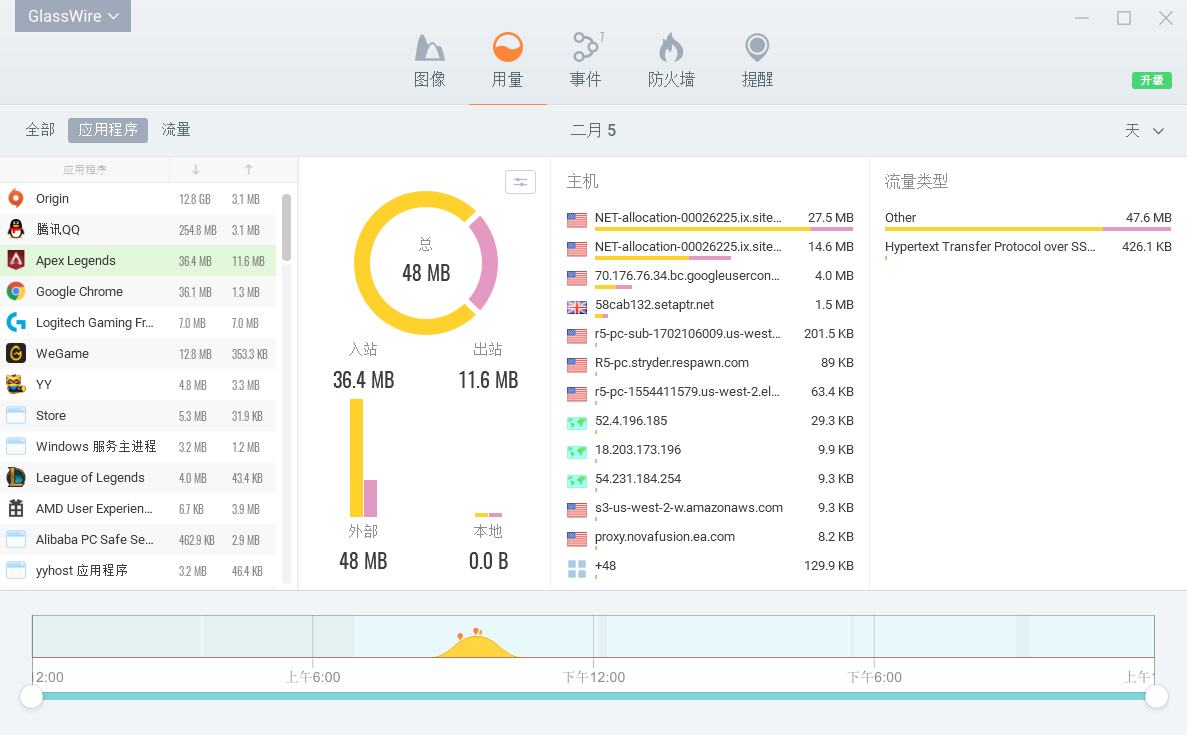Click the Logitech Gaming icon
1187x735 pixels.
coord(16,322)
